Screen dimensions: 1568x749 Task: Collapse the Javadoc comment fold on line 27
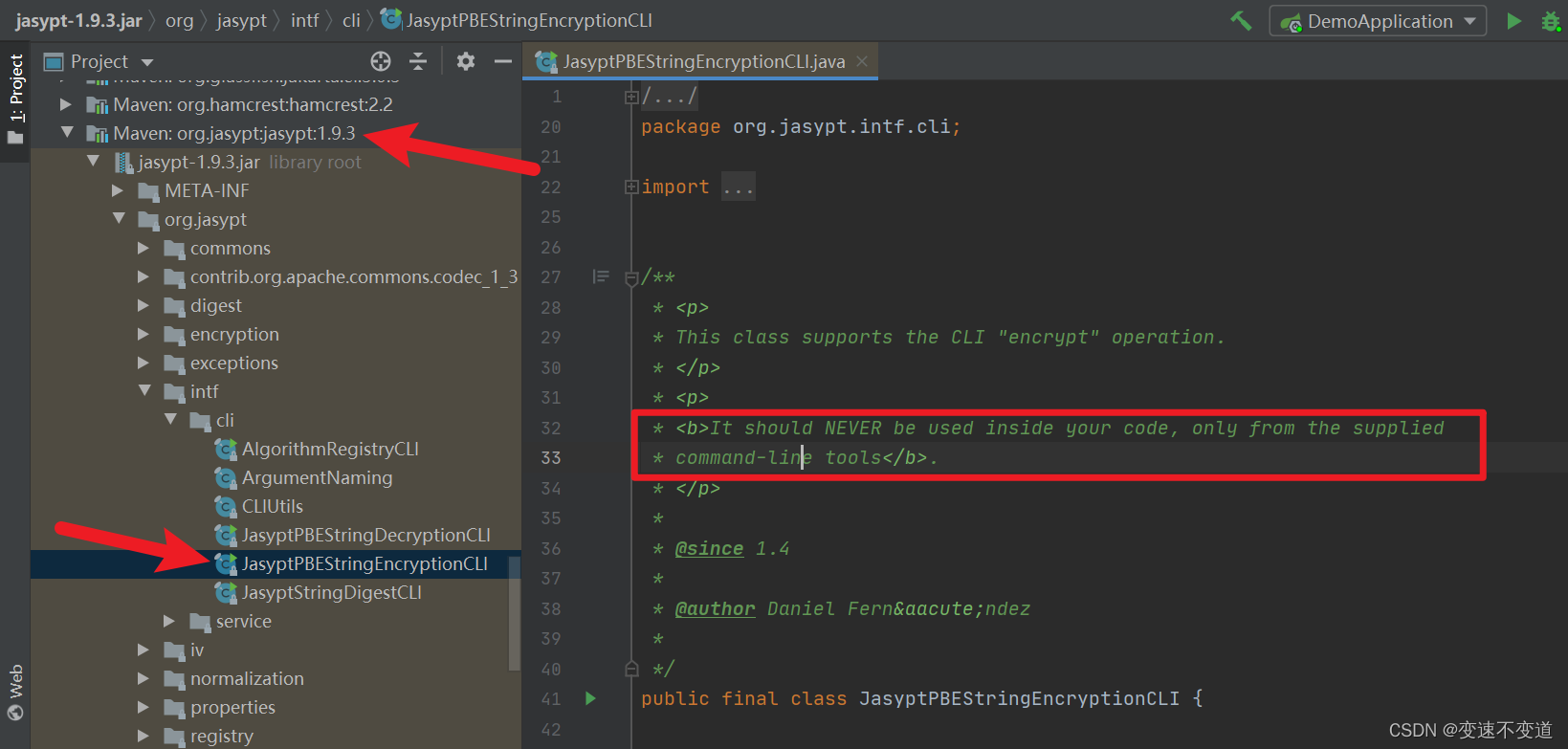(x=631, y=278)
